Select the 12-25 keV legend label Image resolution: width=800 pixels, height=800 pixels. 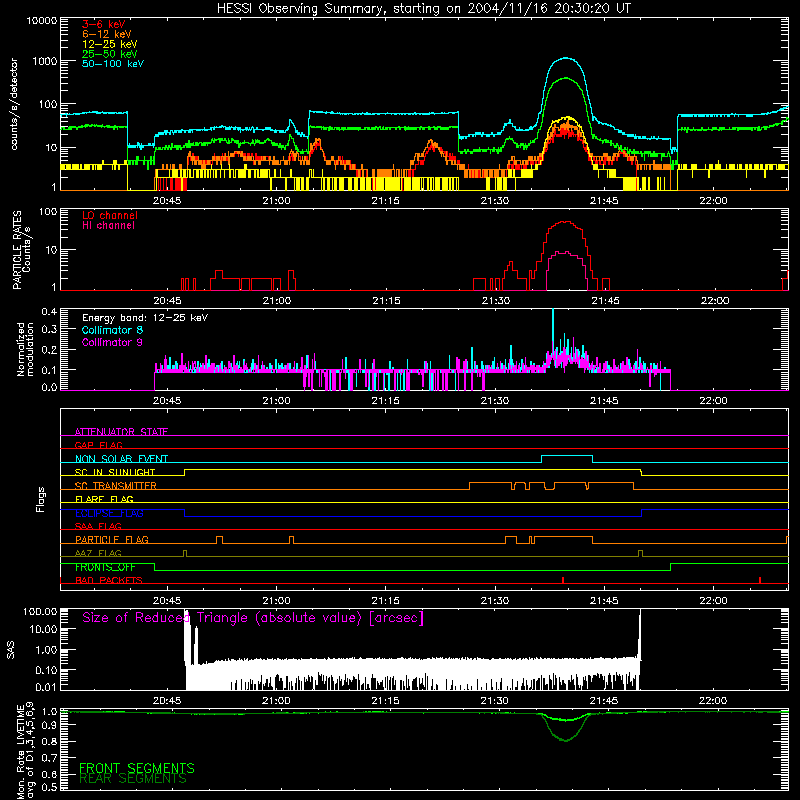tap(110, 44)
